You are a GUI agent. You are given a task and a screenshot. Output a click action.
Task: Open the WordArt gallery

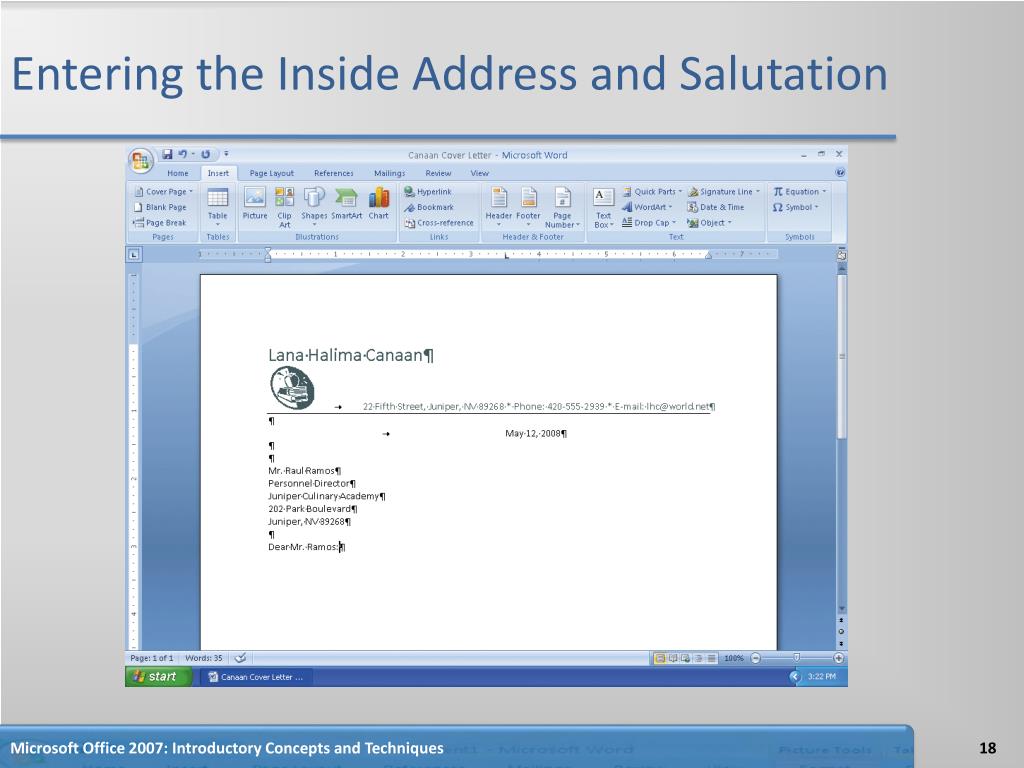pos(647,207)
